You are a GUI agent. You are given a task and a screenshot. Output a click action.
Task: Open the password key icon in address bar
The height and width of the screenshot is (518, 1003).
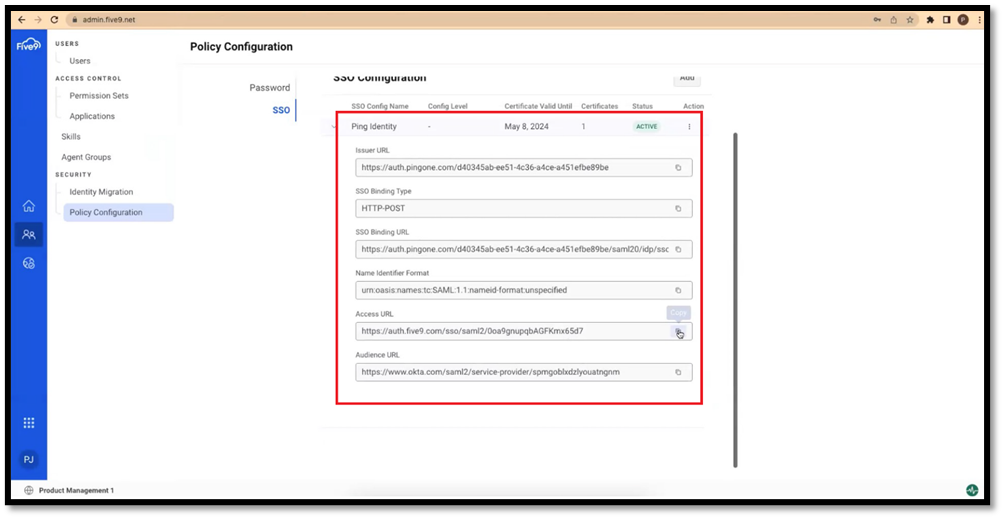[877, 20]
